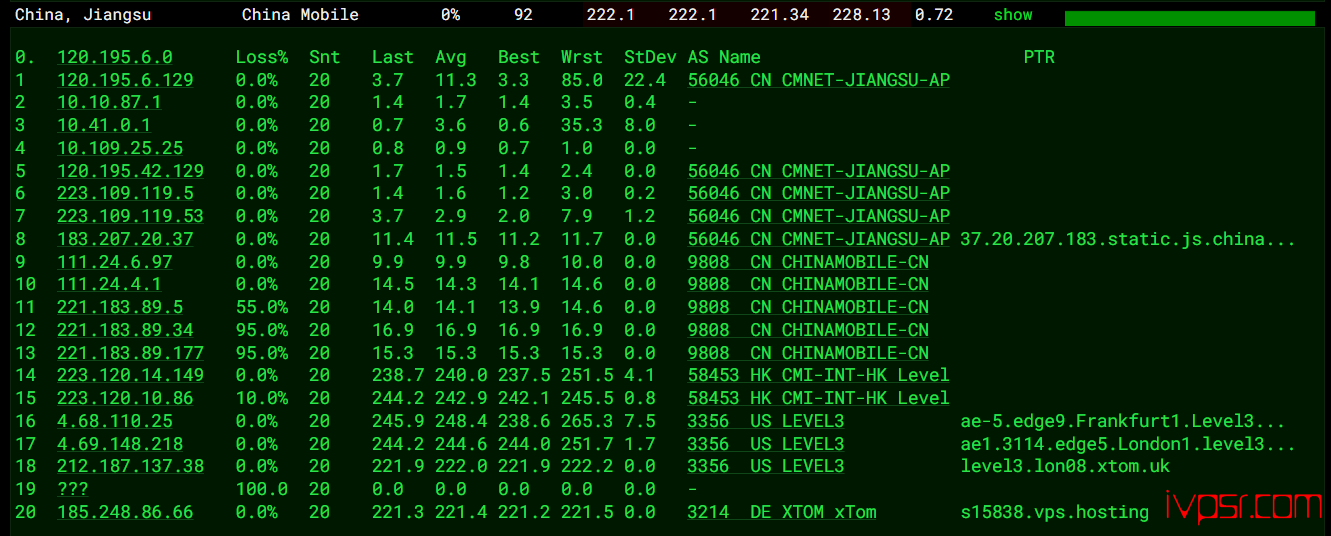
Task: Click the Loss% column header
Action: point(262,57)
